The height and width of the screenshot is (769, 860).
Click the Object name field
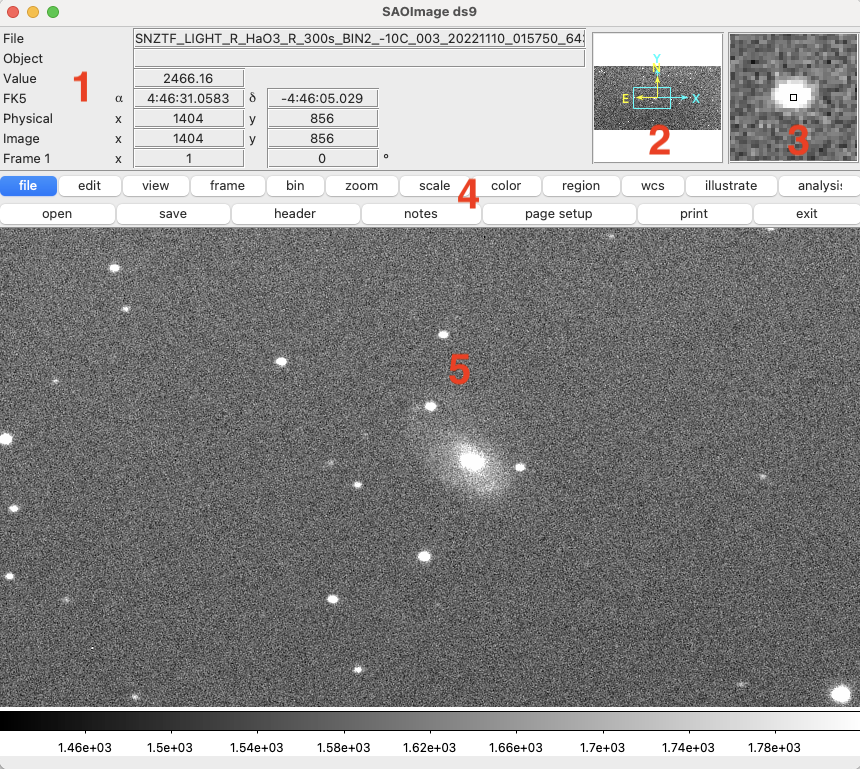359,58
